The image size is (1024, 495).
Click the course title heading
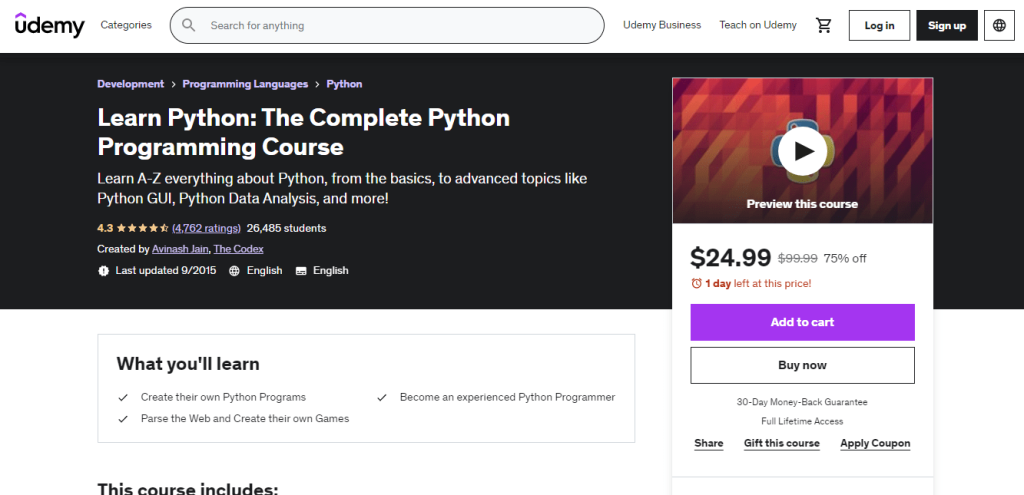coord(304,132)
